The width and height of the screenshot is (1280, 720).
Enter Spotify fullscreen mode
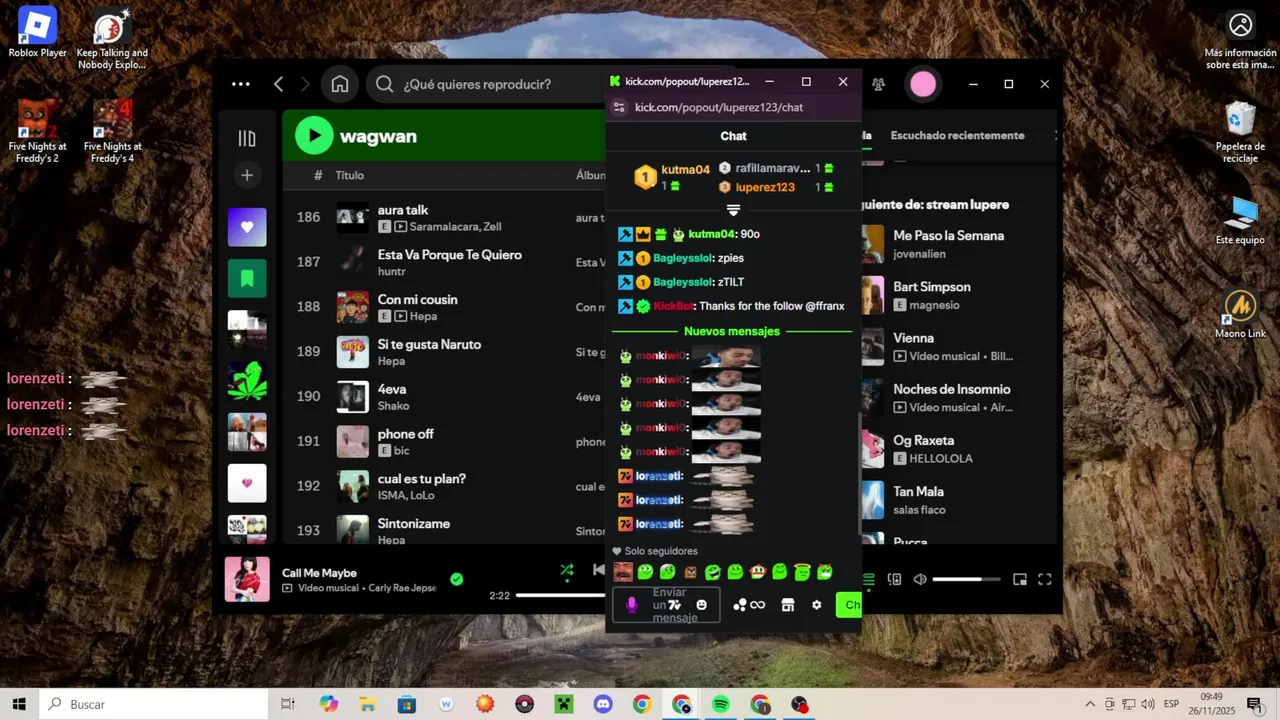(x=1045, y=579)
